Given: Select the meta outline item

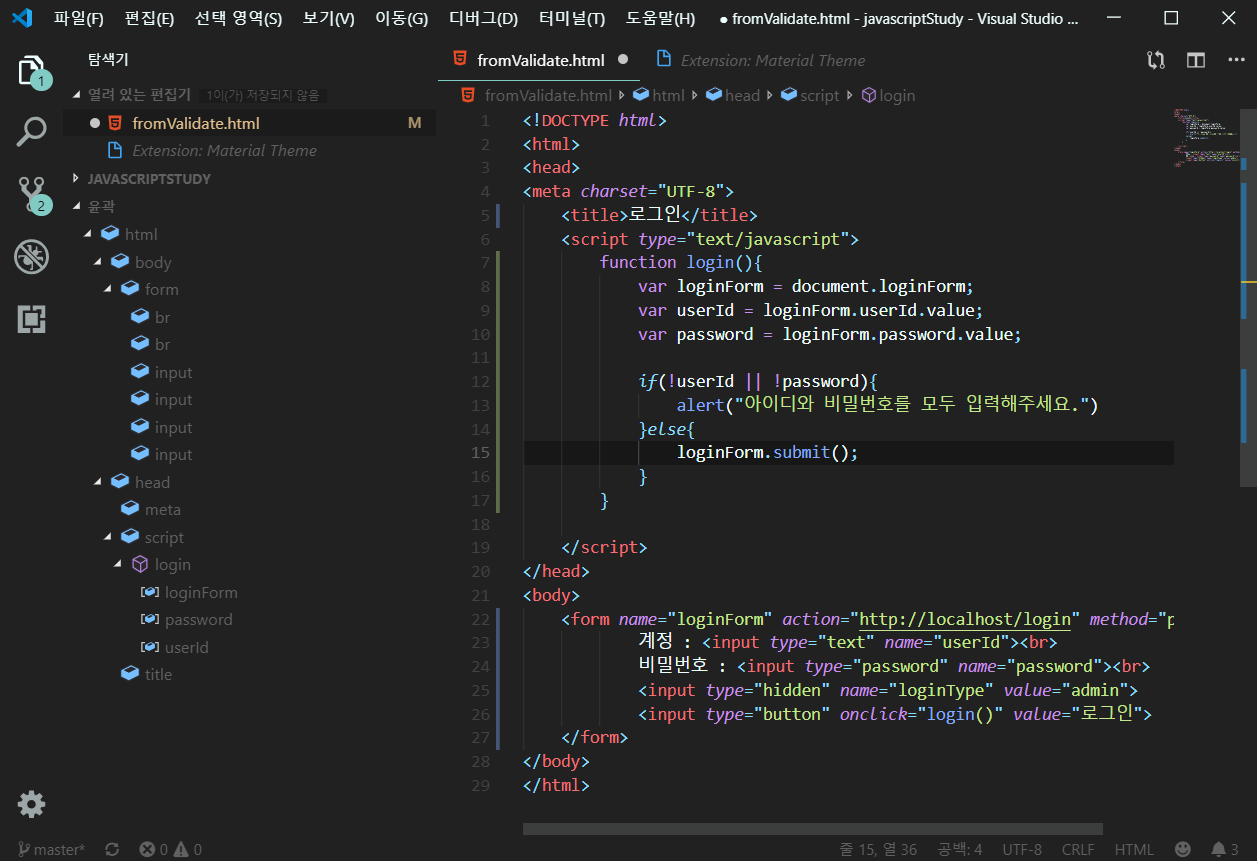Looking at the screenshot, I should click(163, 510).
